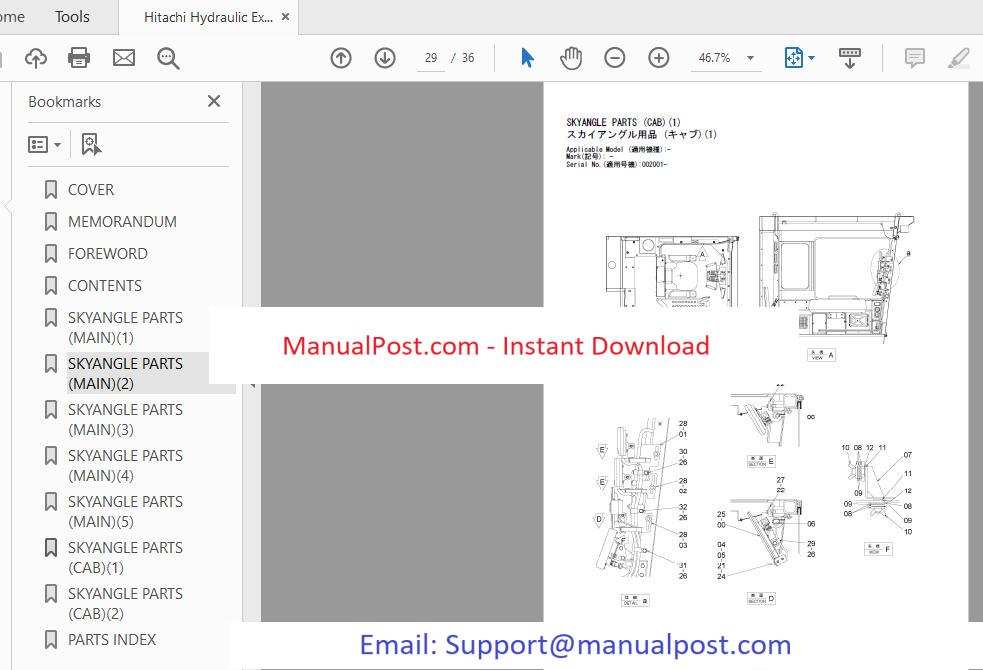983x670 pixels.
Task: Zoom in with the plus icon
Action: coord(659,58)
